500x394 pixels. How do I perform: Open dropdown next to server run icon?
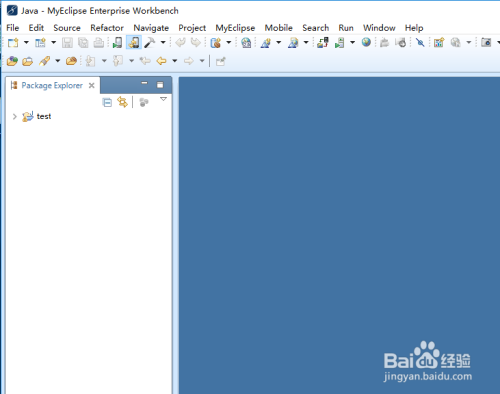pos(352,43)
